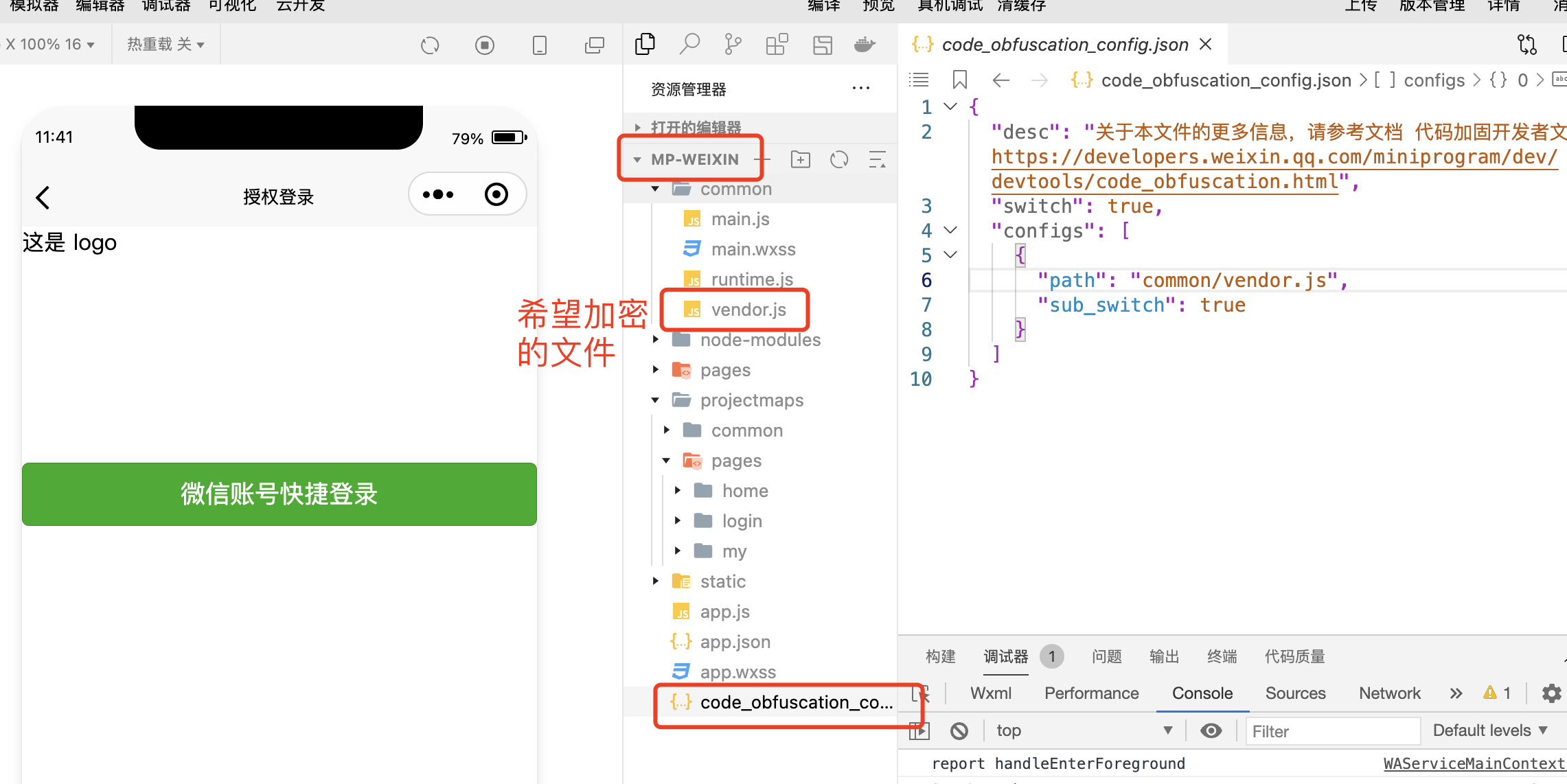Click the new folder icon in explorer

point(801,159)
